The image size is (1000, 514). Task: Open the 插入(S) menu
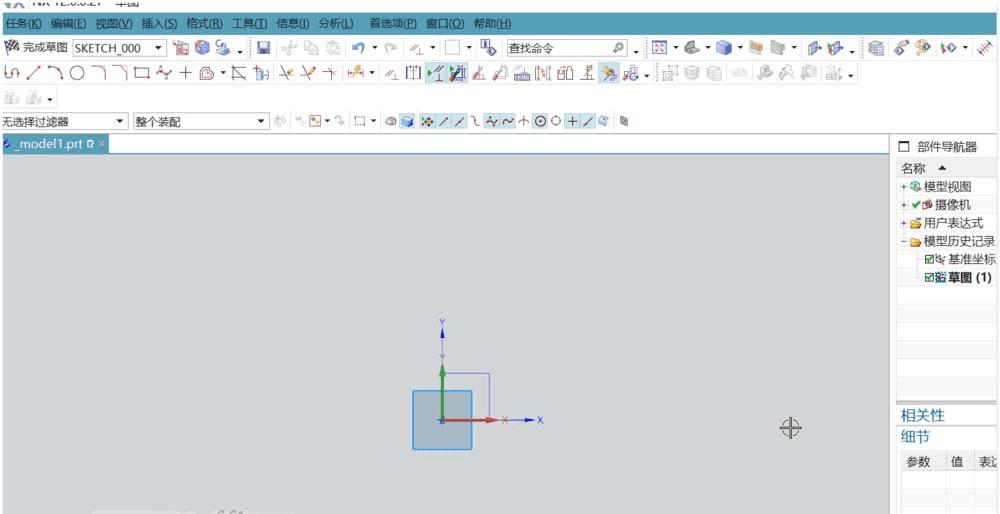pyautogui.click(x=159, y=24)
